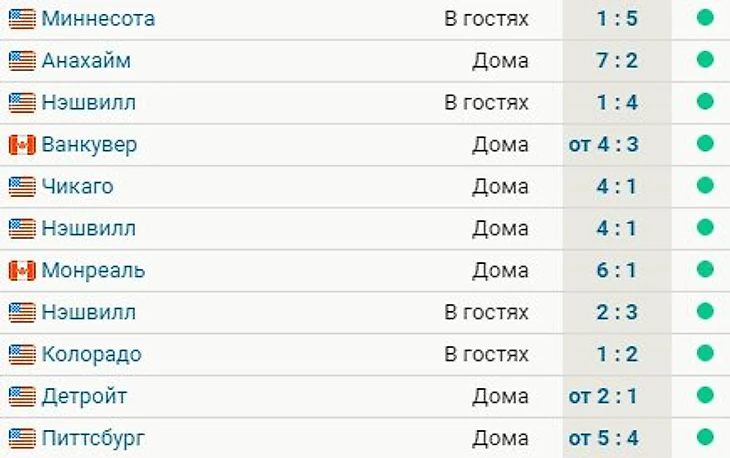730x458 pixels.
Task: Click the US flag beside Миннесота
Action: coord(22,19)
